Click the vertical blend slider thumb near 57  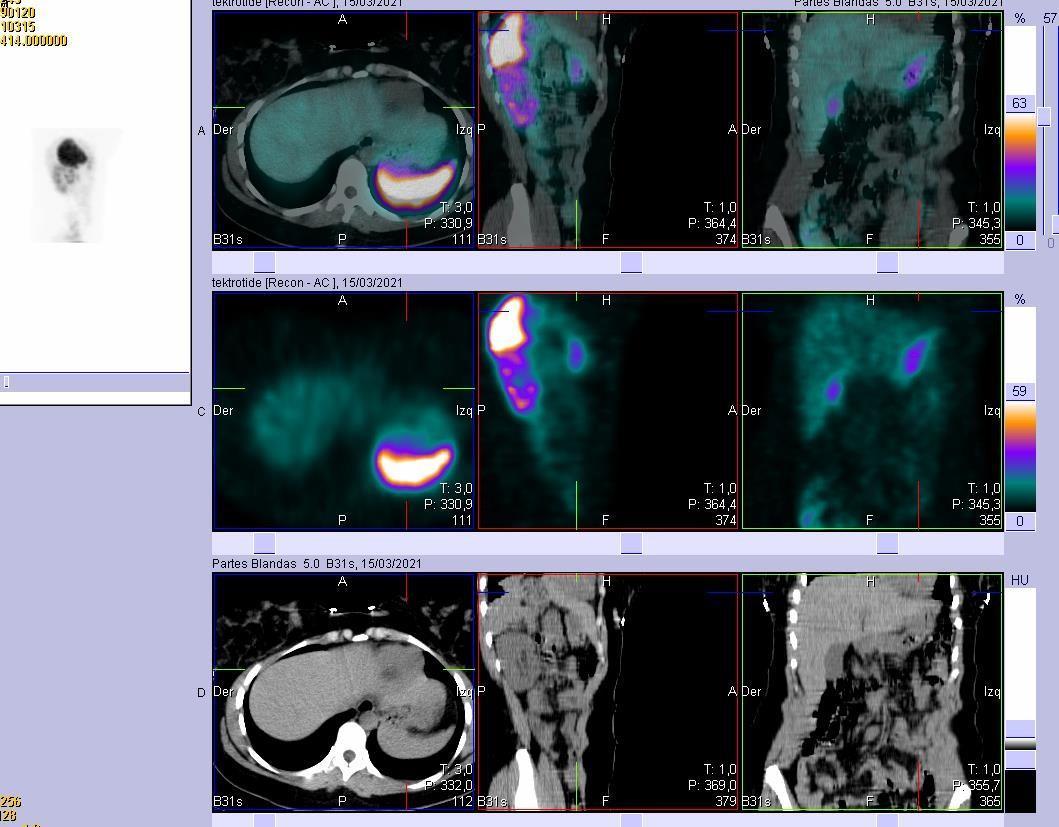coord(1044,116)
